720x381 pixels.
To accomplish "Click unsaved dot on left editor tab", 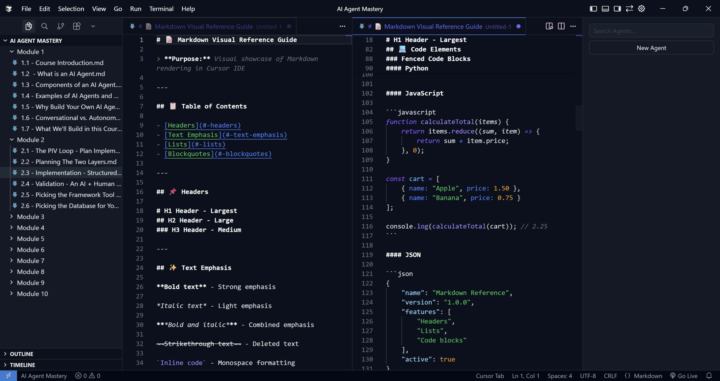I will 289,27.
